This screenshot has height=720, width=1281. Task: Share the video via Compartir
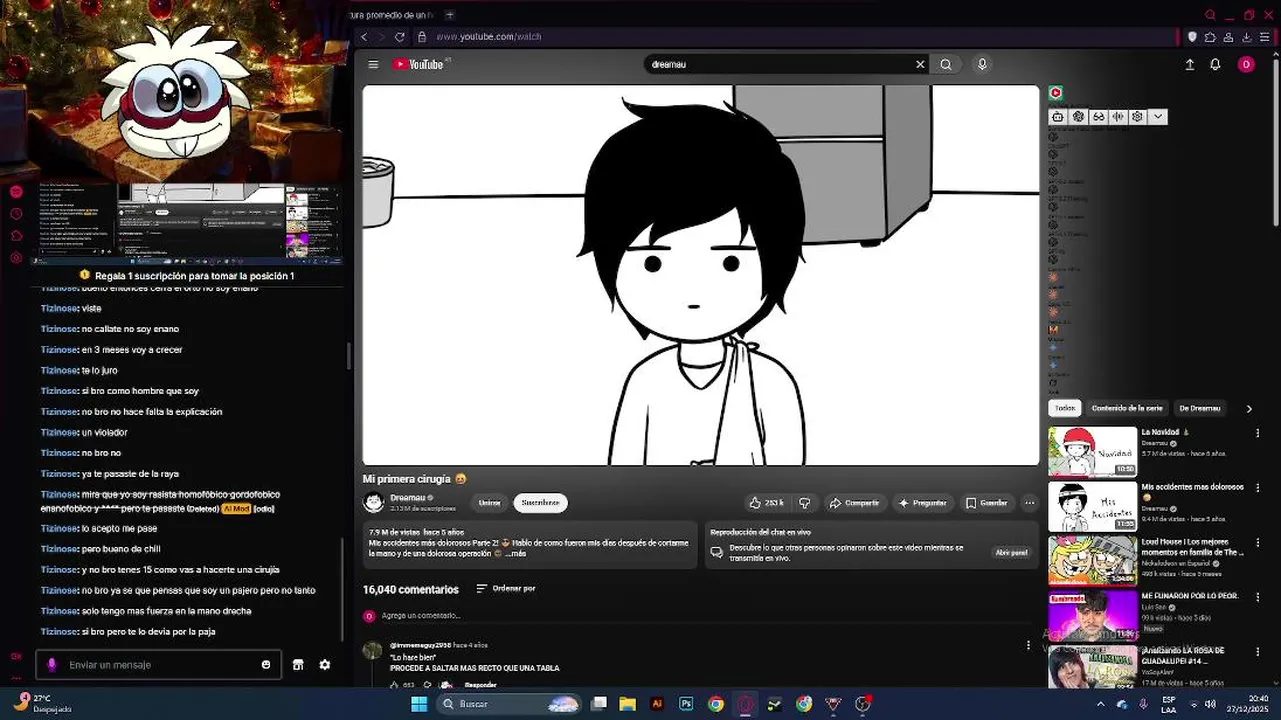click(854, 503)
